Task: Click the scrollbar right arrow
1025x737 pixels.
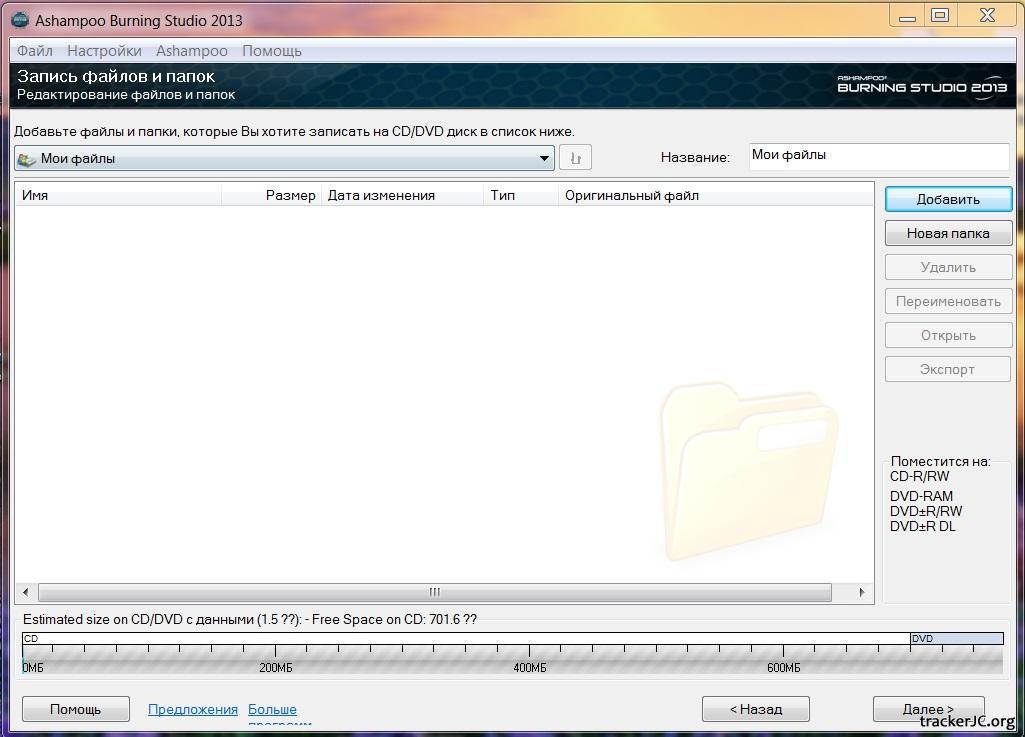Action: click(x=861, y=592)
